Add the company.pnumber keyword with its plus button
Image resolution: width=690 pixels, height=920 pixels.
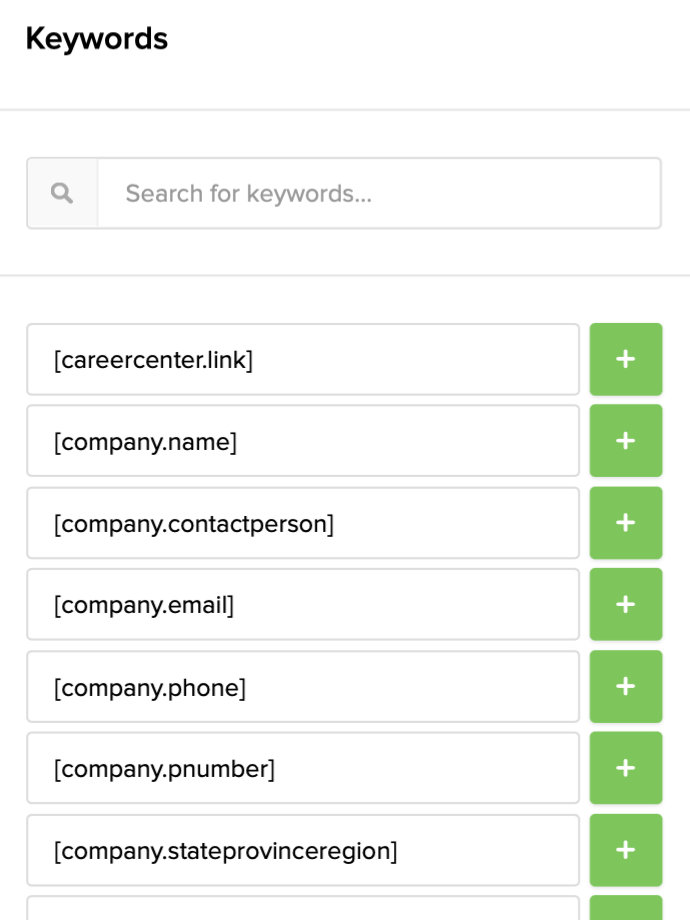tap(625, 767)
